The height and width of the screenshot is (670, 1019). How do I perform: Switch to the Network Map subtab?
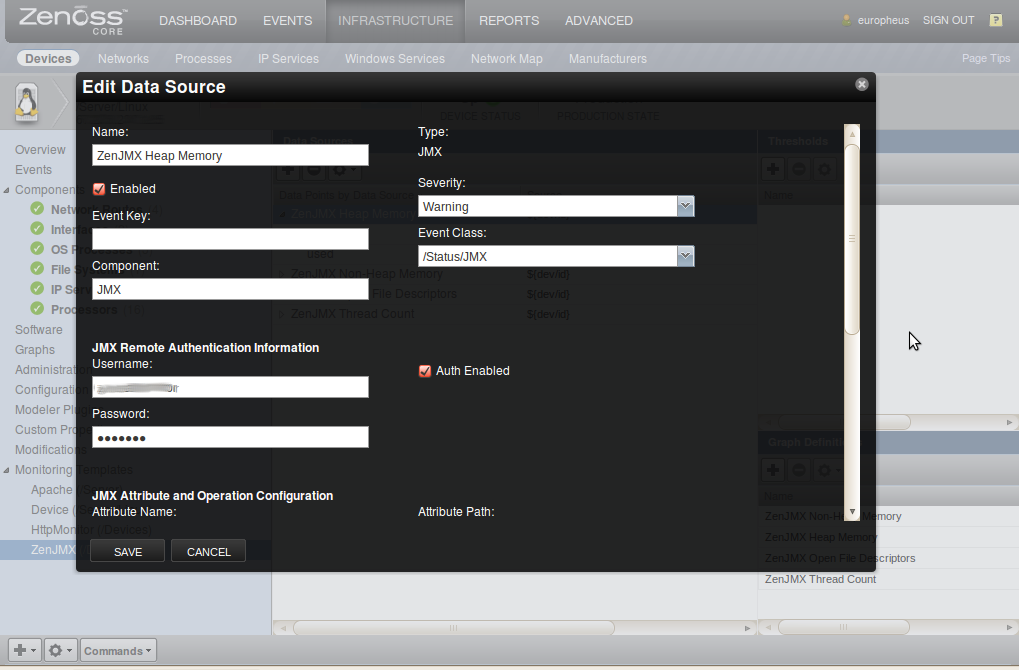click(506, 58)
